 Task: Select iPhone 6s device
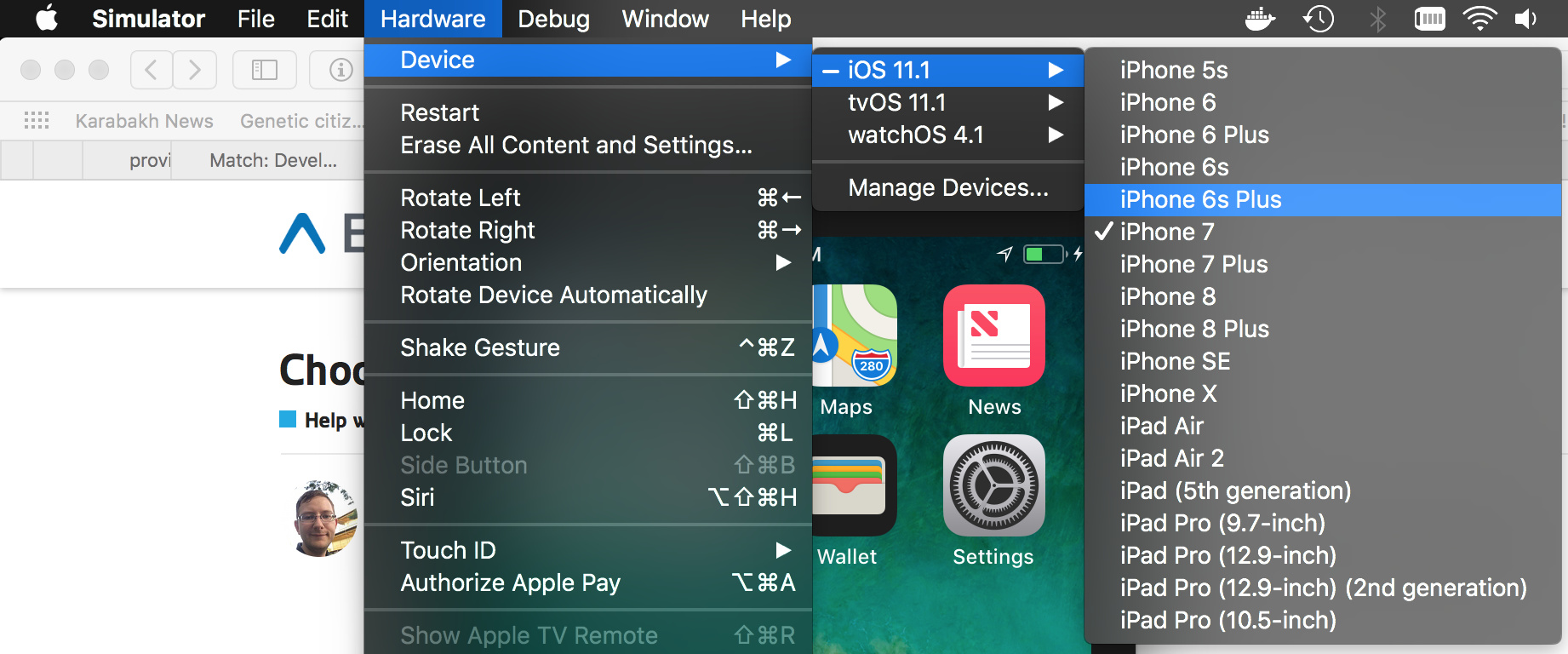point(1323,167)
